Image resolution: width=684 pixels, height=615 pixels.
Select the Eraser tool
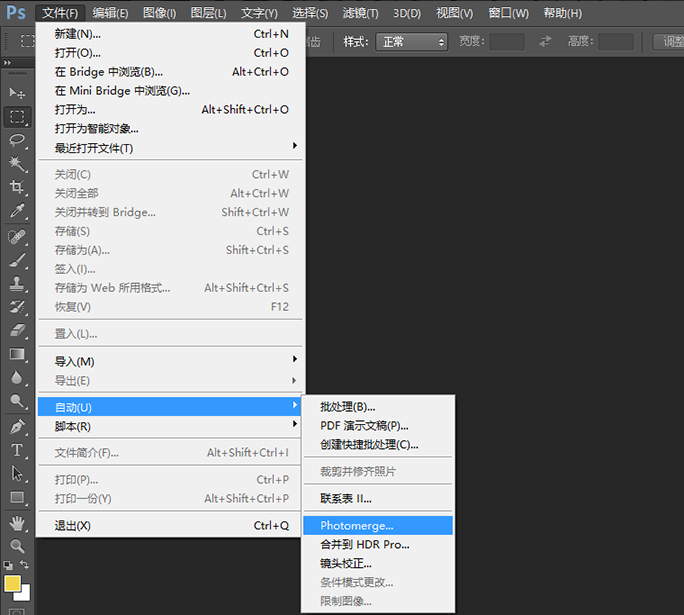coord(17,330)
